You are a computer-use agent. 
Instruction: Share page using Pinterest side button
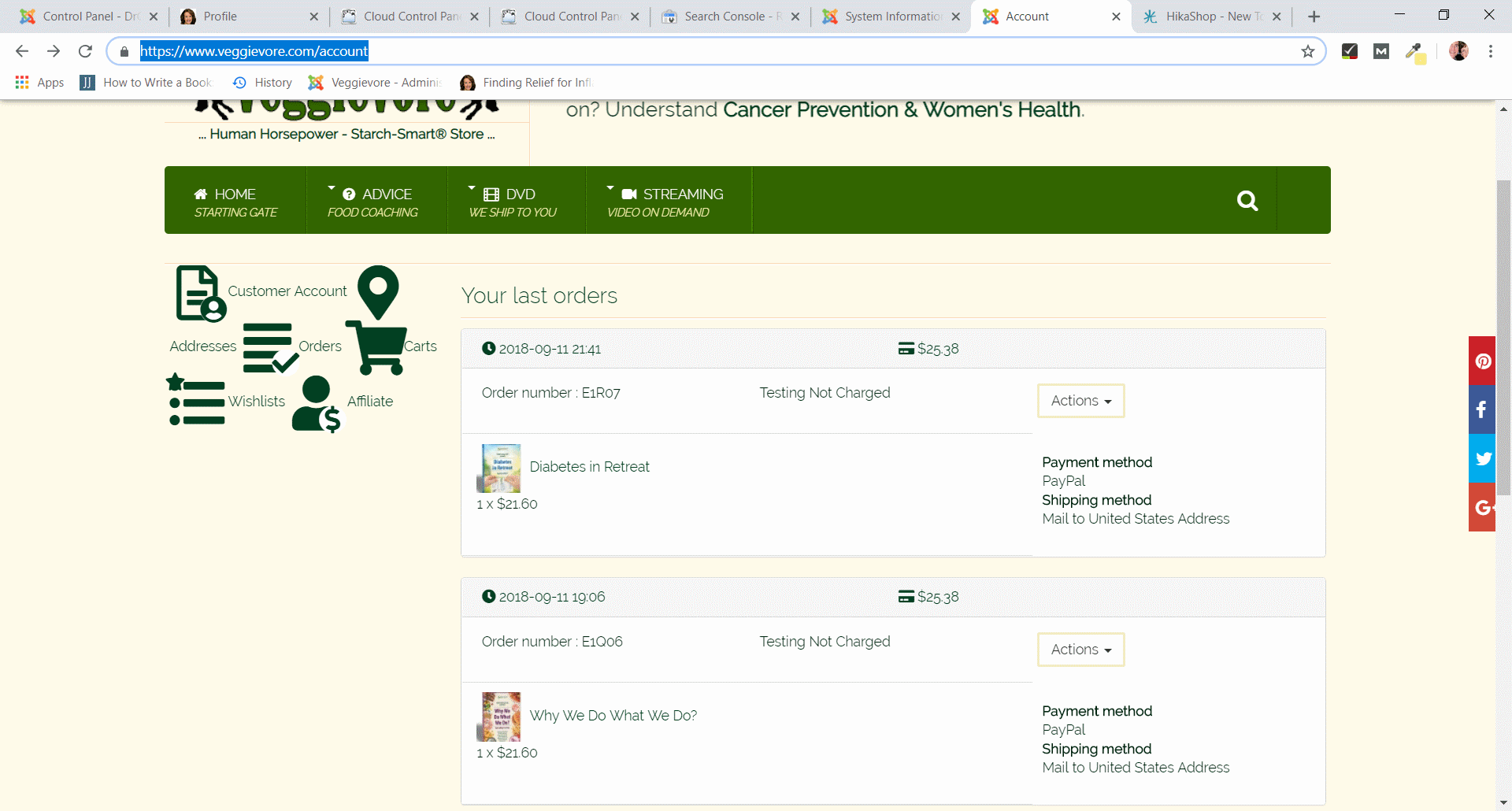click(1483, 361)
